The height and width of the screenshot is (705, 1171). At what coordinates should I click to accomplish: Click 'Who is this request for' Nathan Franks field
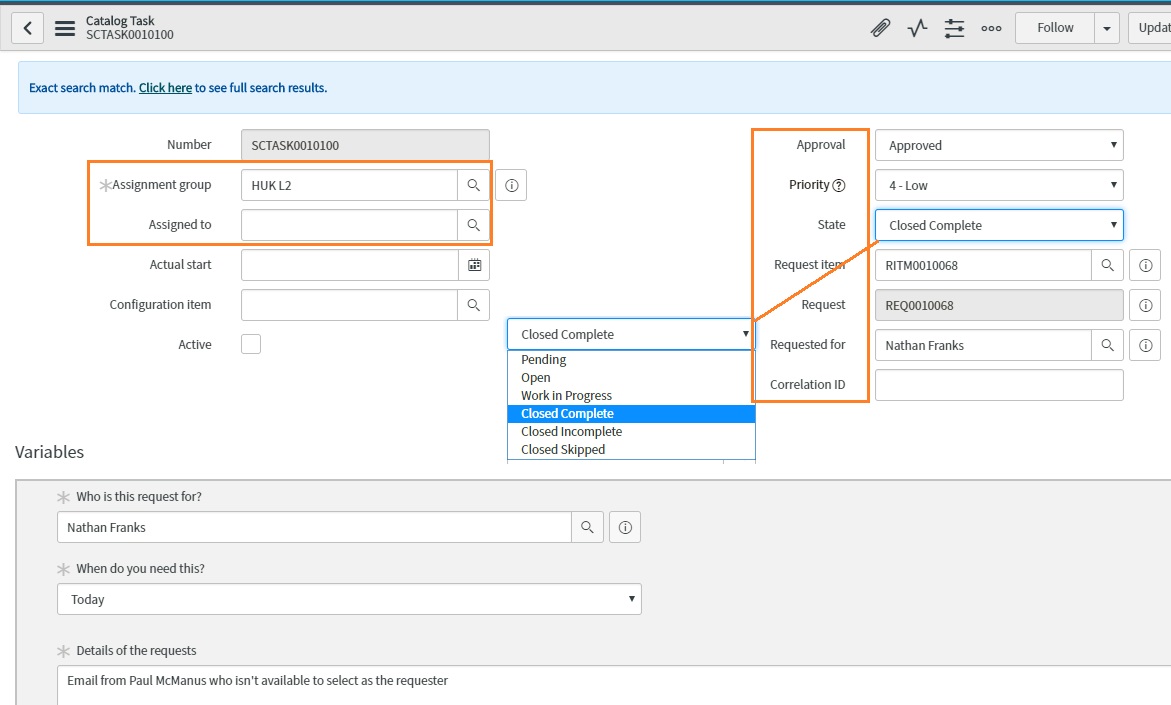click(x=314, y=527)
